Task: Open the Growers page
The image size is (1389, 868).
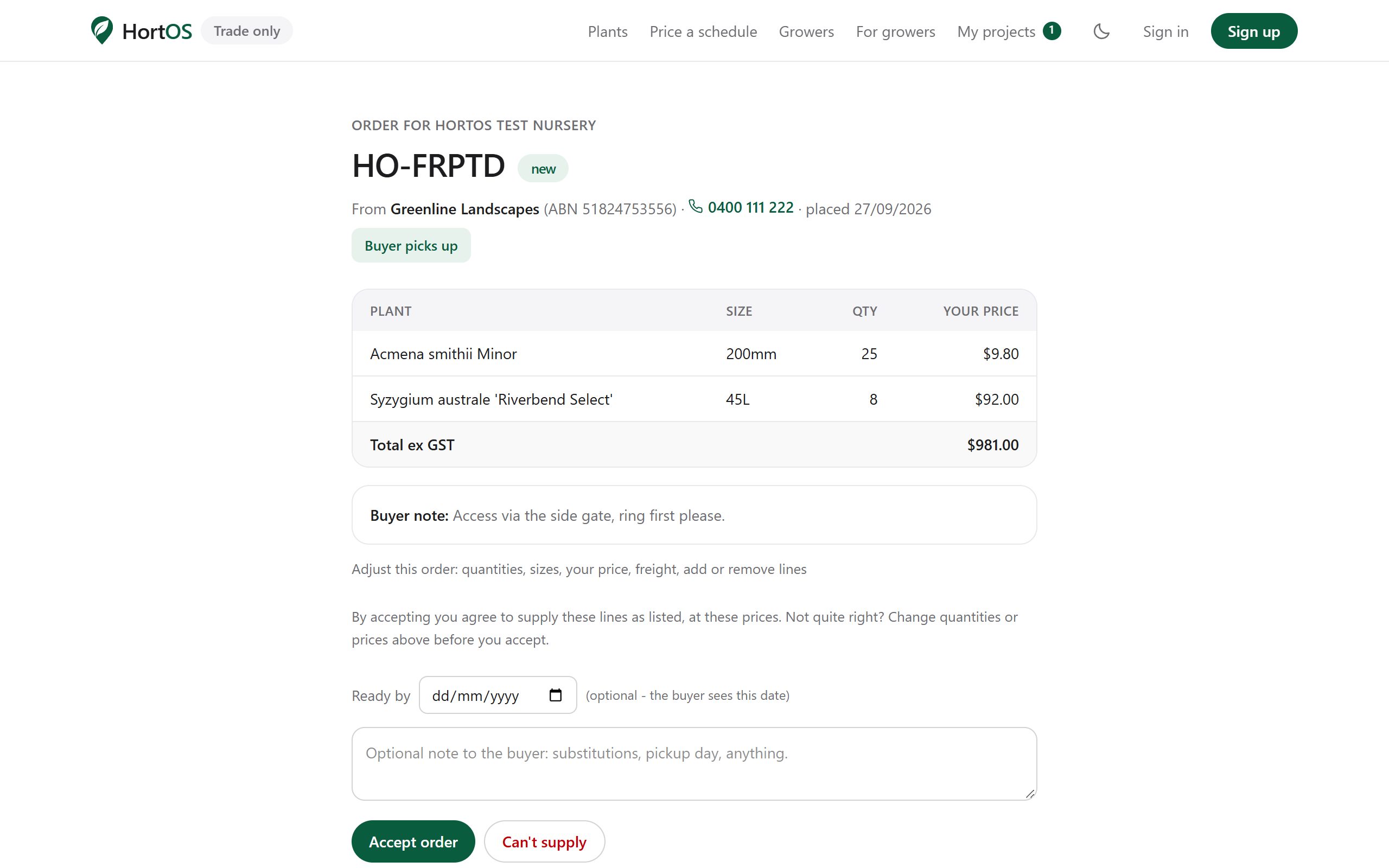Action: coord(806,31)
